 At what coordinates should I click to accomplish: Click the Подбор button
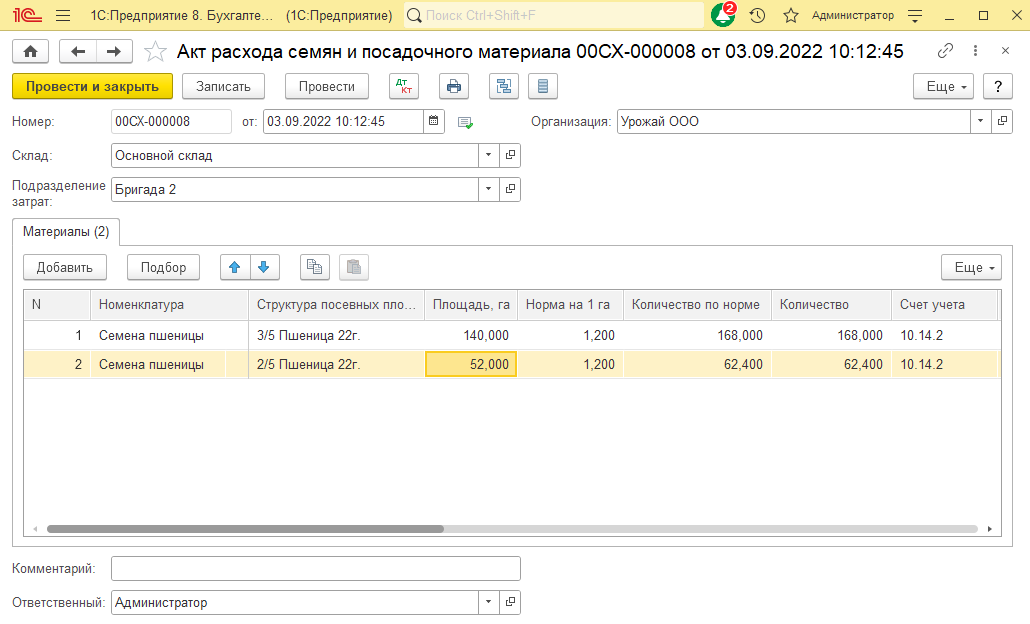tap(163, 267)
